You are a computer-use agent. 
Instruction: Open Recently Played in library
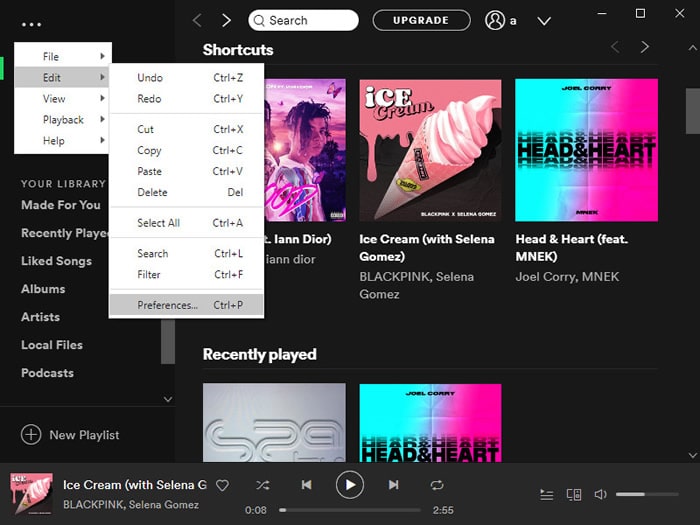click(65, 233)
